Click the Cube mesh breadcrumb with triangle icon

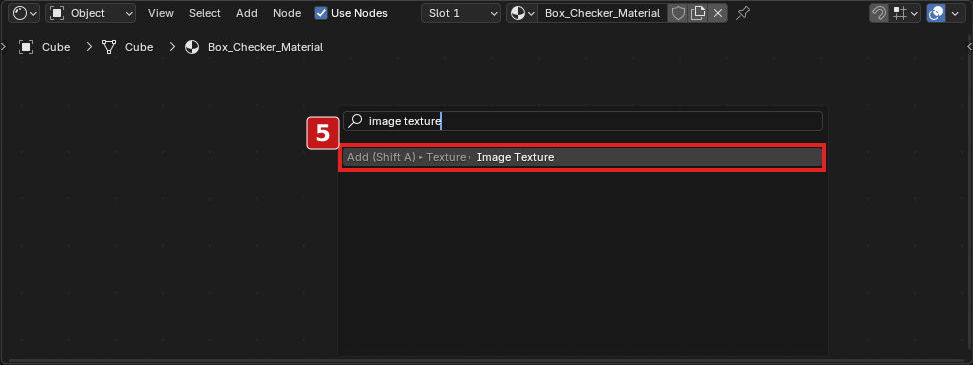point(128,47)
